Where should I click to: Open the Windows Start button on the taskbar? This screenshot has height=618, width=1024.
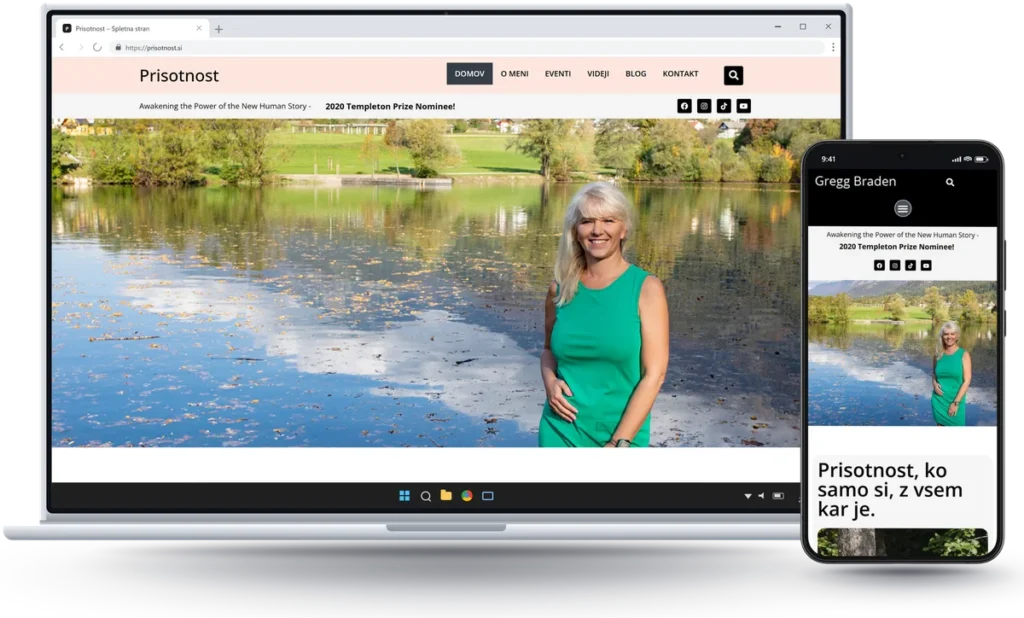[x=404, y=496]
